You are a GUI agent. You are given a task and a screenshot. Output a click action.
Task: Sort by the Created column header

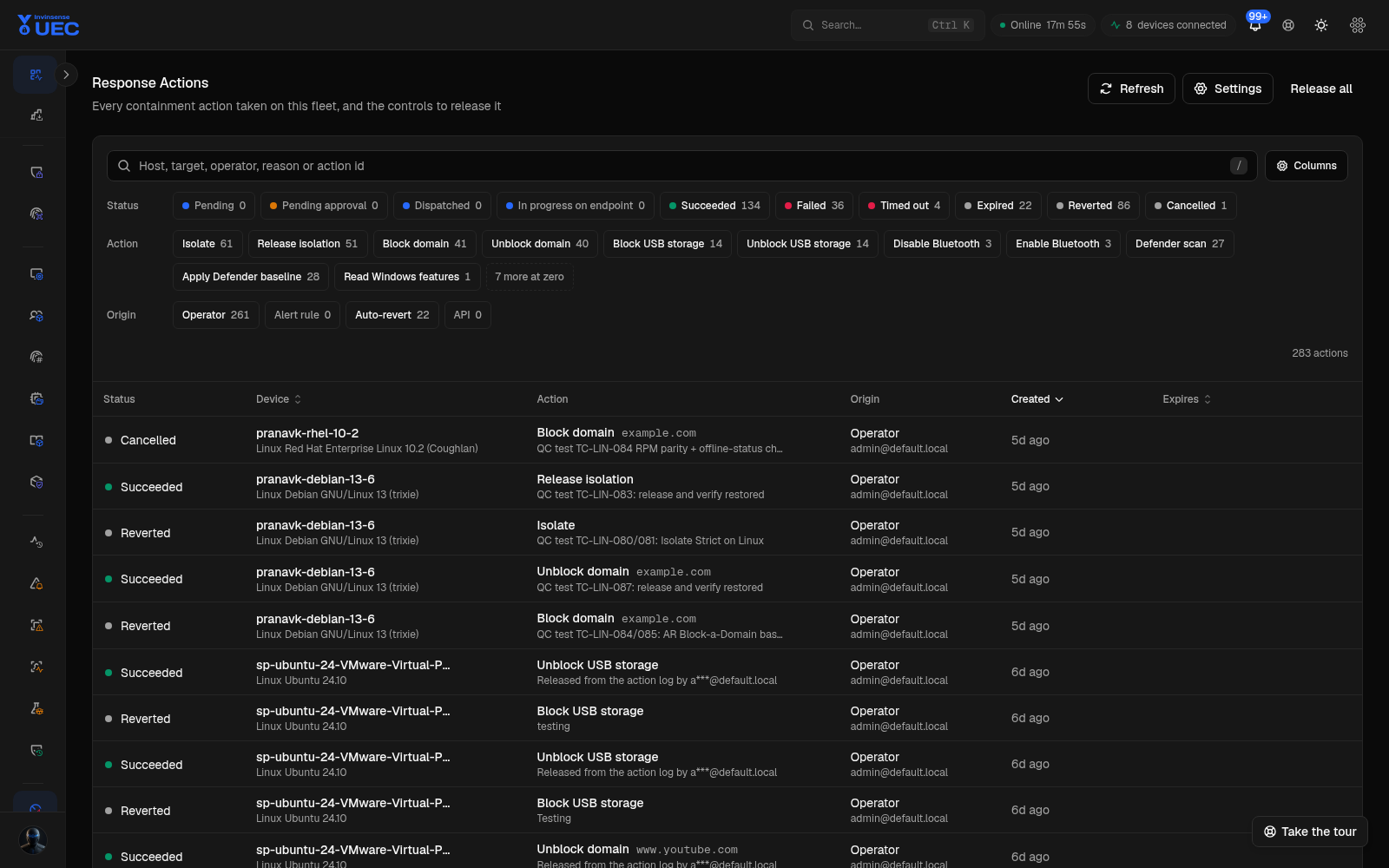tap(1037, 399)
